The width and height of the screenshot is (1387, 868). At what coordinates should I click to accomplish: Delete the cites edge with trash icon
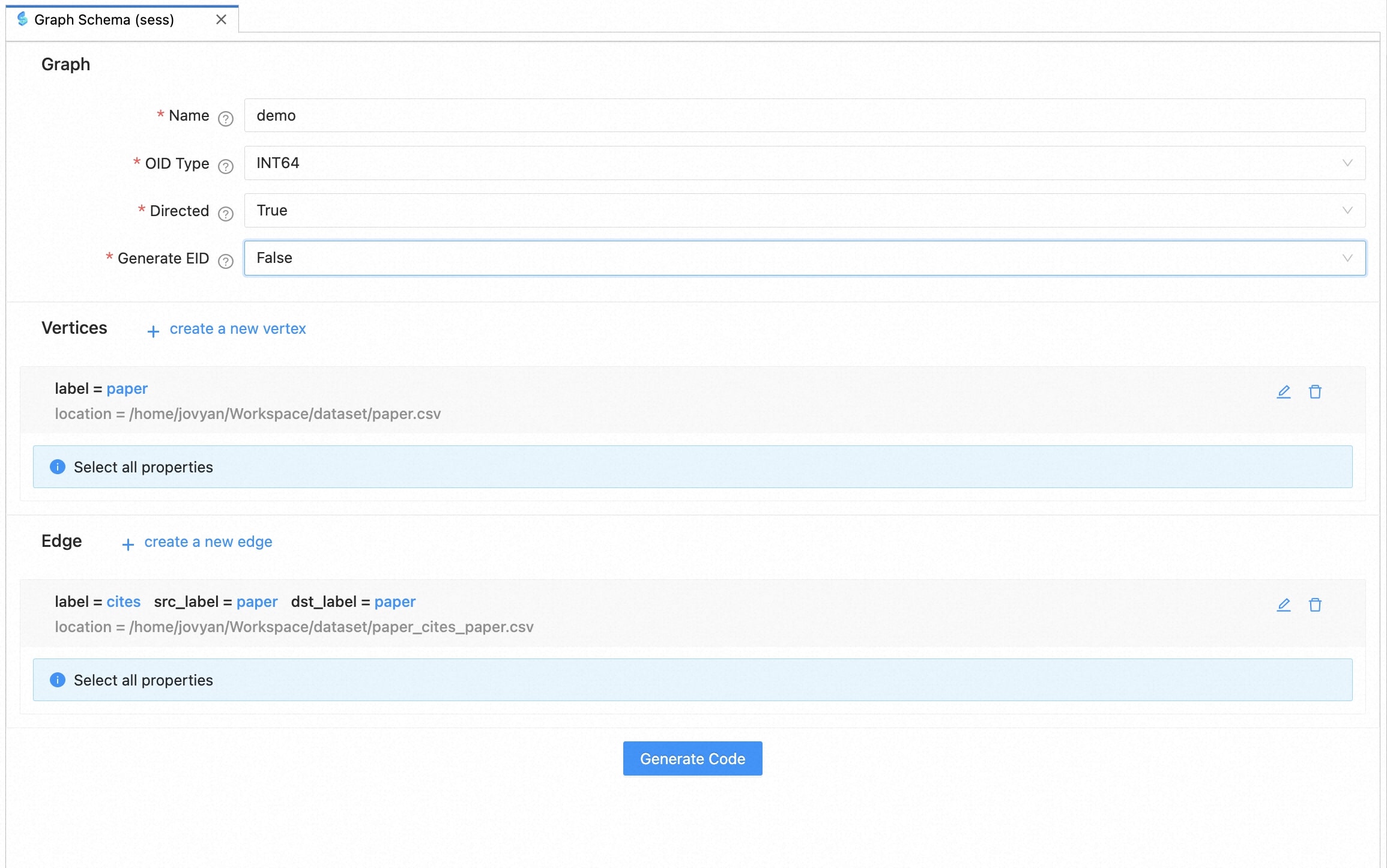(x=1315, y=605)
